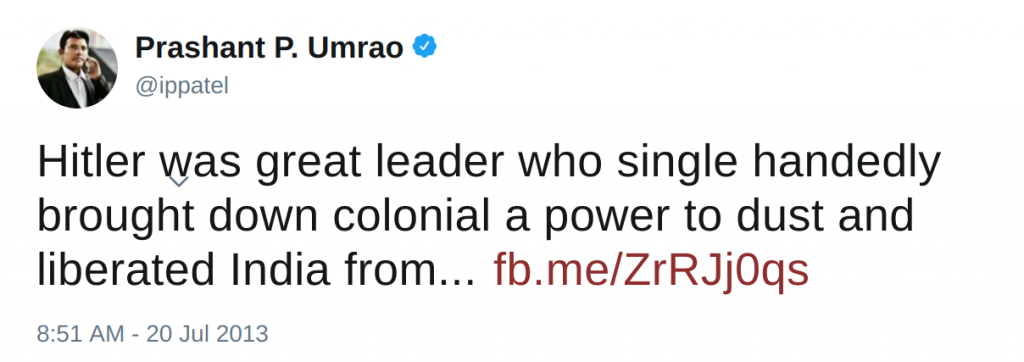Click the '8:51 AM' time in timestamp

[80, 334]
